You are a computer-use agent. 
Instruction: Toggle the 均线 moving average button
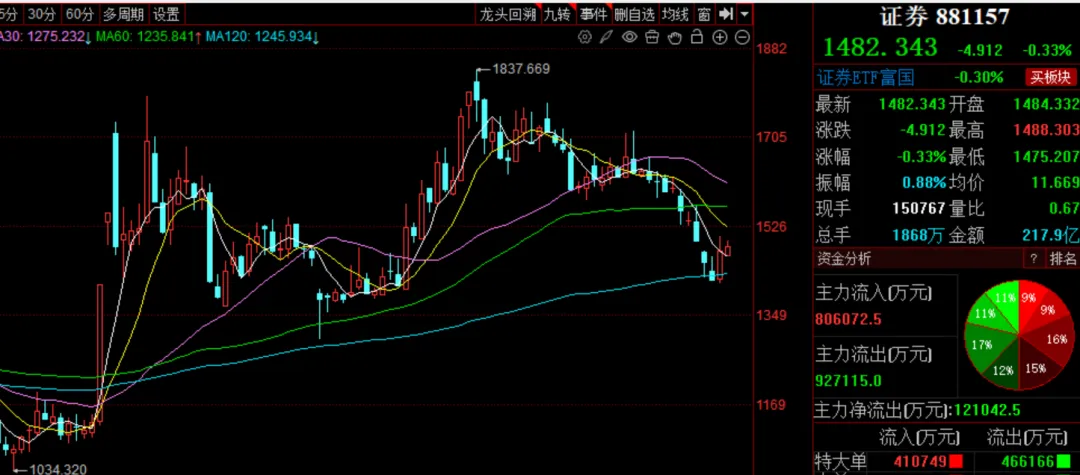tap(675, 14)
